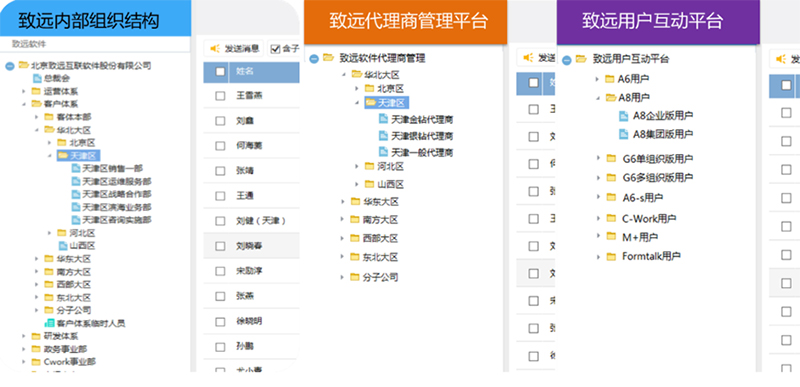The image size is (800, 387).
Task: Click document icon of A8企业版用户
Action: click(x=623, y=116)
